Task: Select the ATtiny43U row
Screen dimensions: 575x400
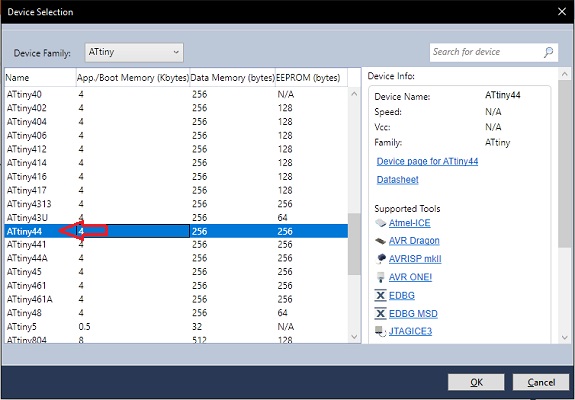Action: 176,218
